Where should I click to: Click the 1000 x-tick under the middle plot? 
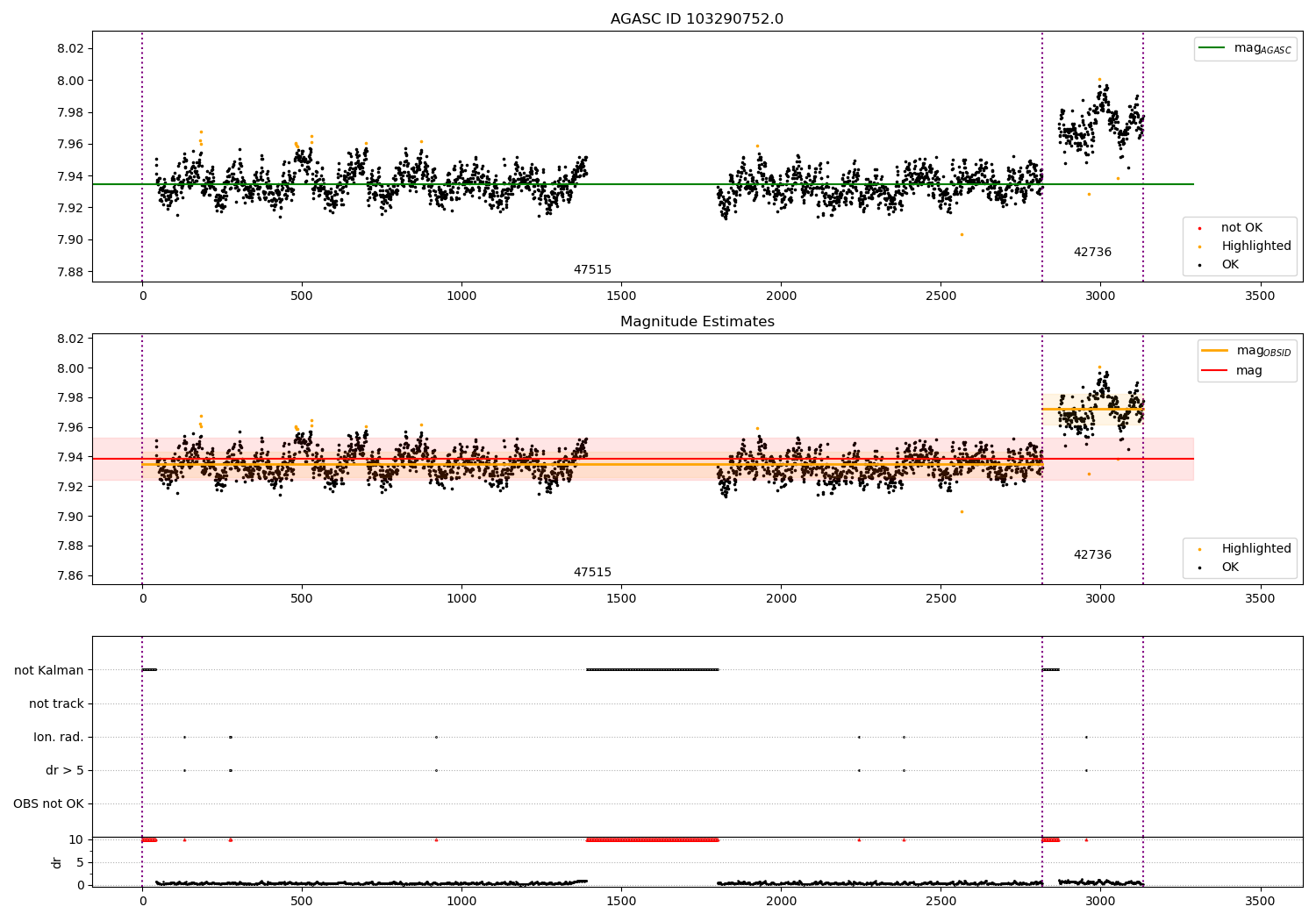point(461,598)
